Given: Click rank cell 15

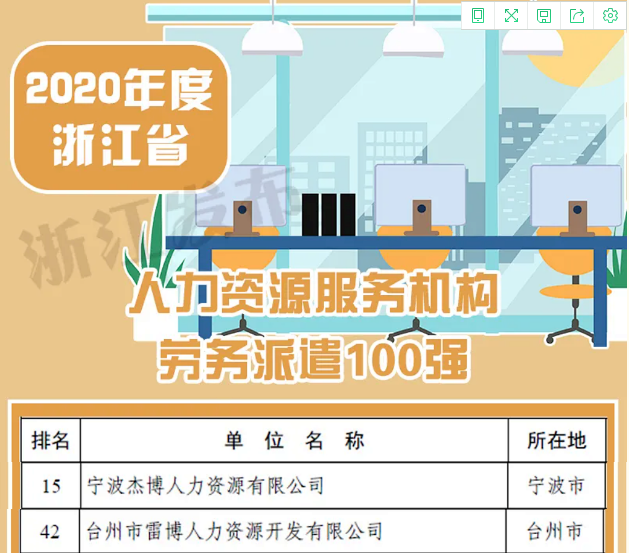Looking at the screenshot, I should coord(51,486).
